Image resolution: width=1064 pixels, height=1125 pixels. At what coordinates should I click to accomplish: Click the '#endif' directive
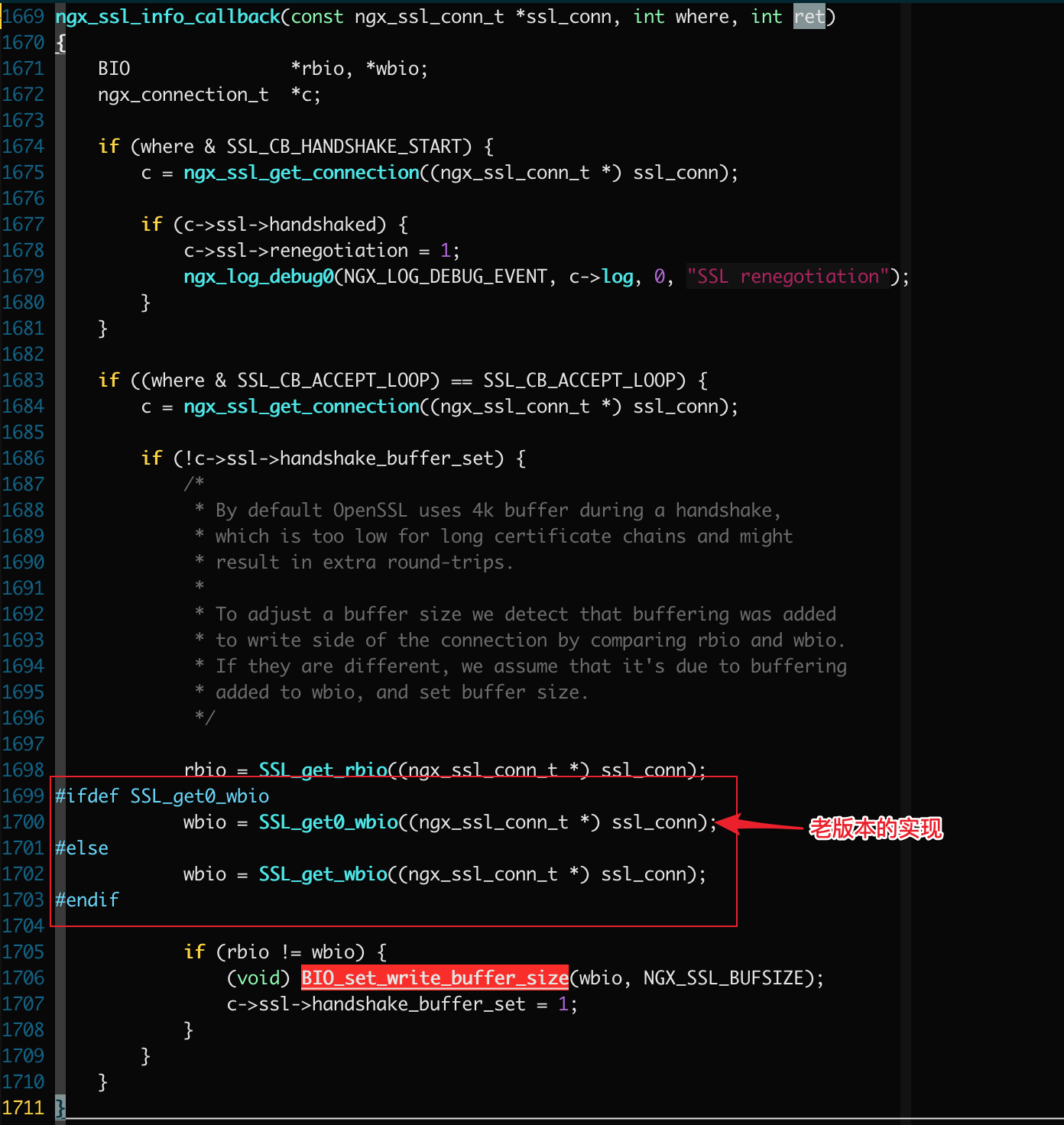click(x=87, y=900)
